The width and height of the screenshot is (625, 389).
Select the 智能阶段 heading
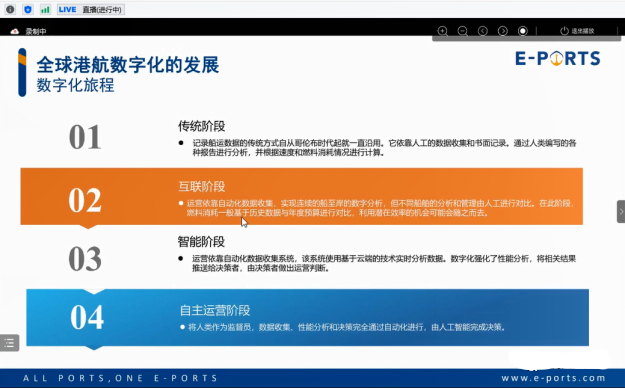point(201,241)
